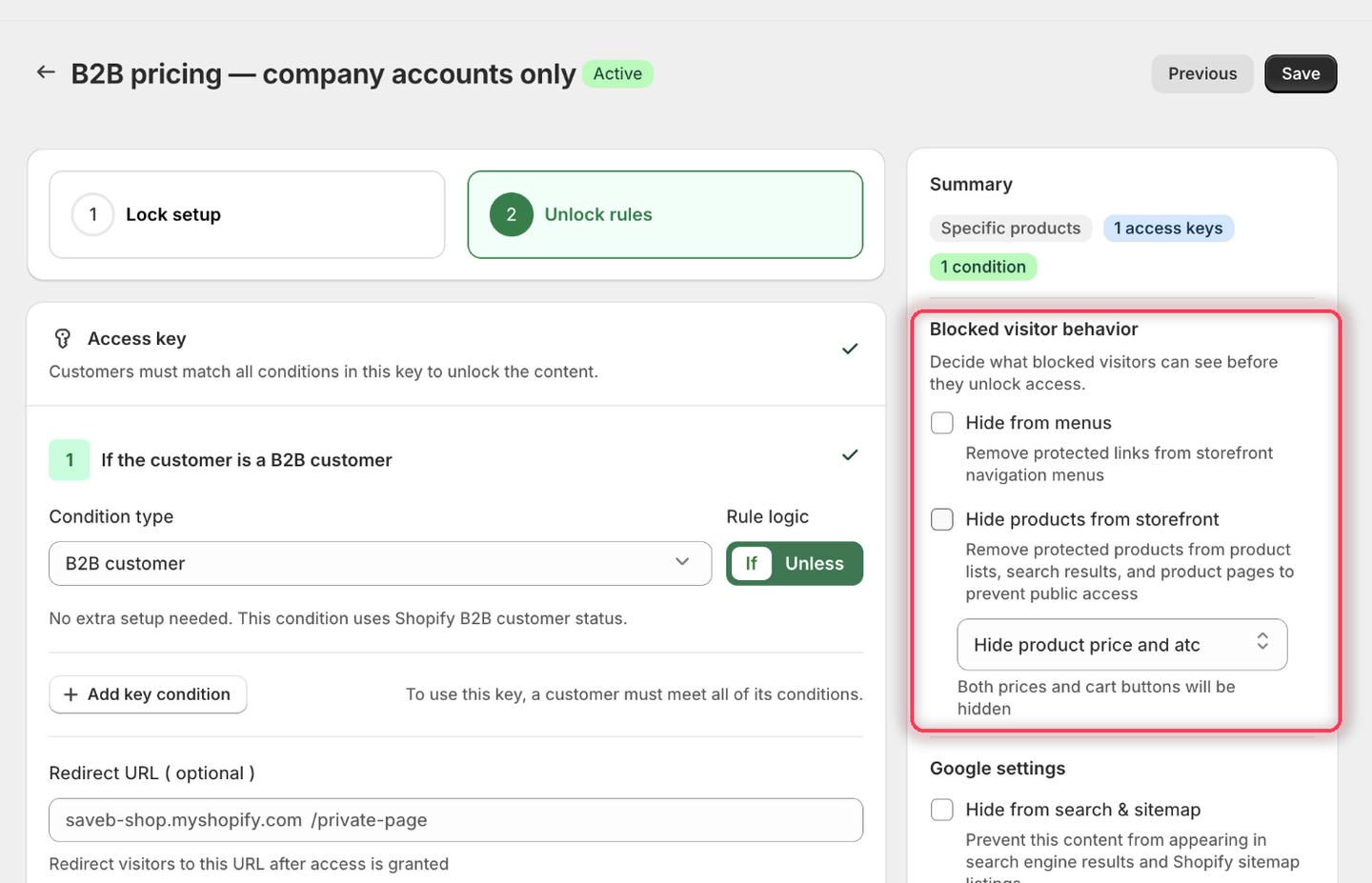
Task: Click plus icon in Add key condition
Action: coord(71,694)
